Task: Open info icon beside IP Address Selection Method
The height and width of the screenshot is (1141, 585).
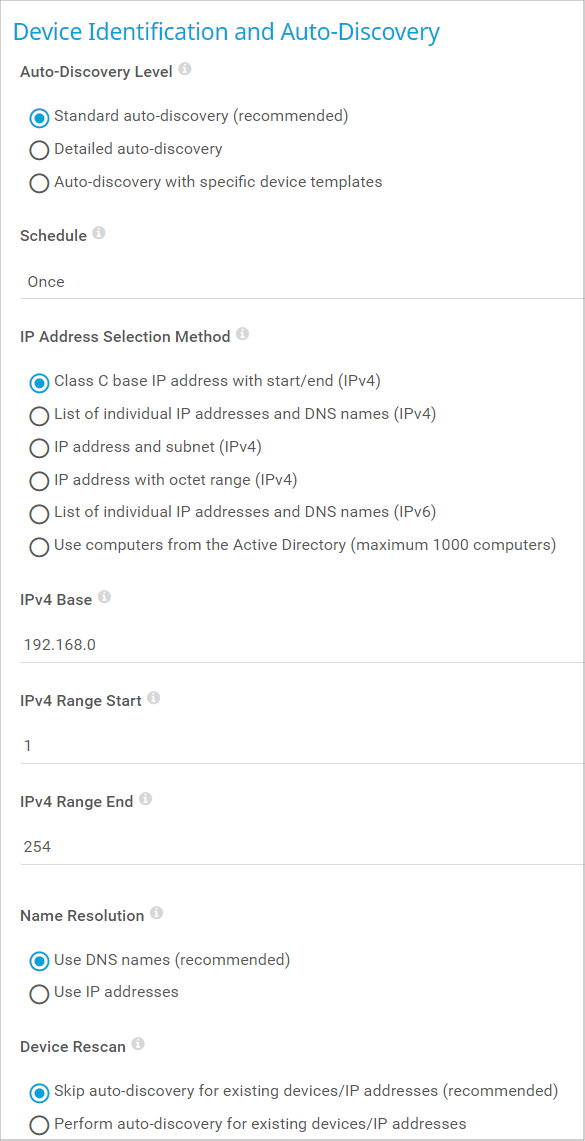Action: (242, 335)
